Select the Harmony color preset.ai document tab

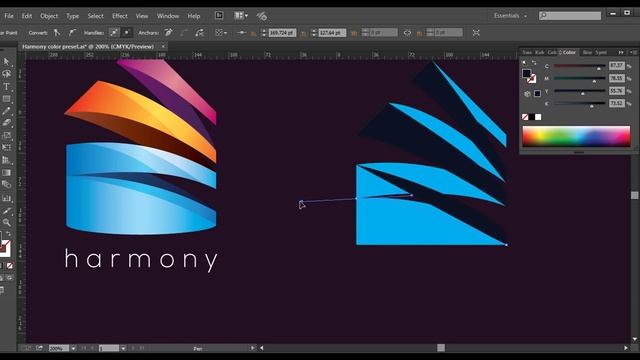coord(88,47)
